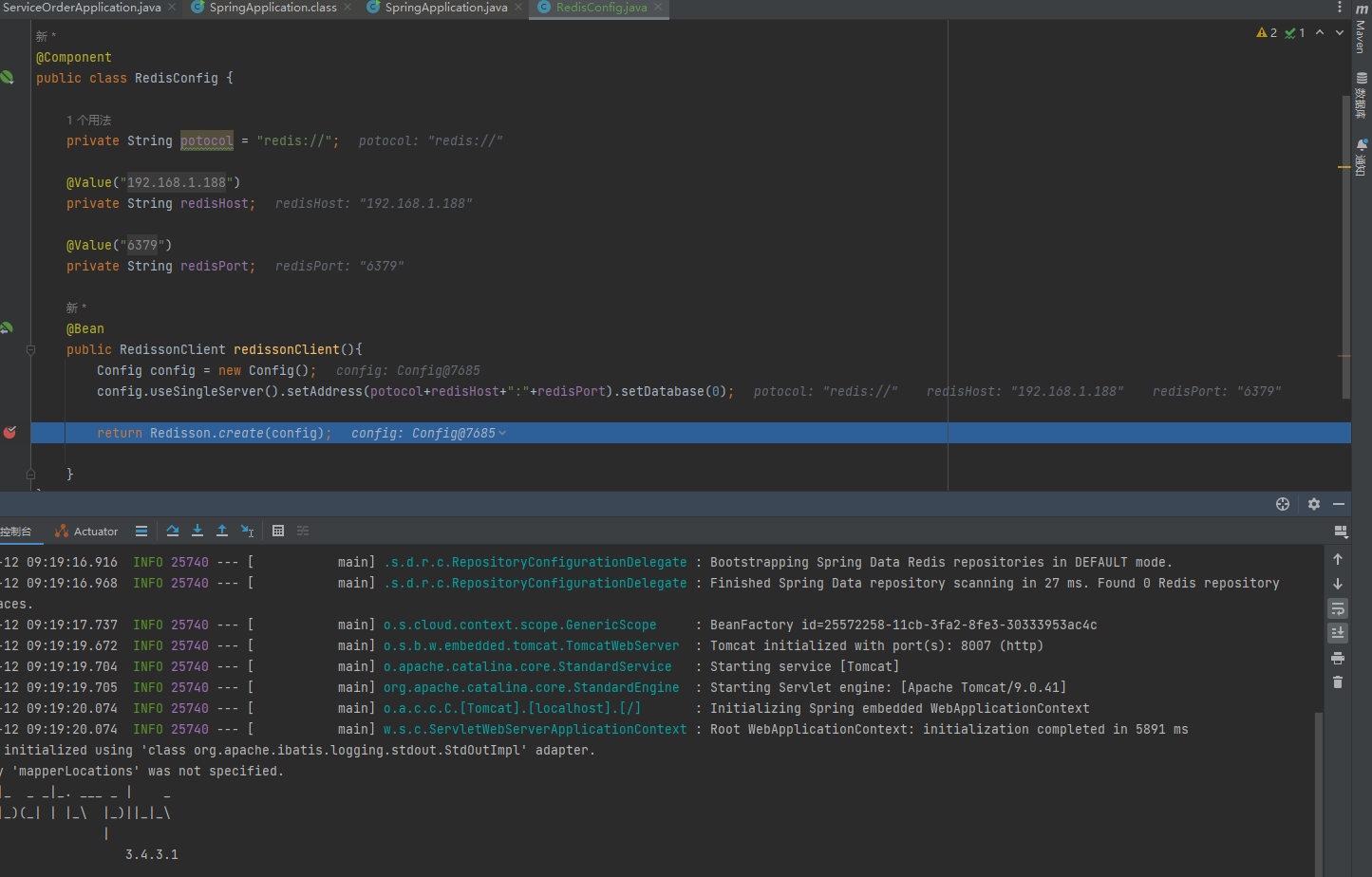Open the notifications tool window
This screenshot has height=877, width=1372.
click(1362, 158)
